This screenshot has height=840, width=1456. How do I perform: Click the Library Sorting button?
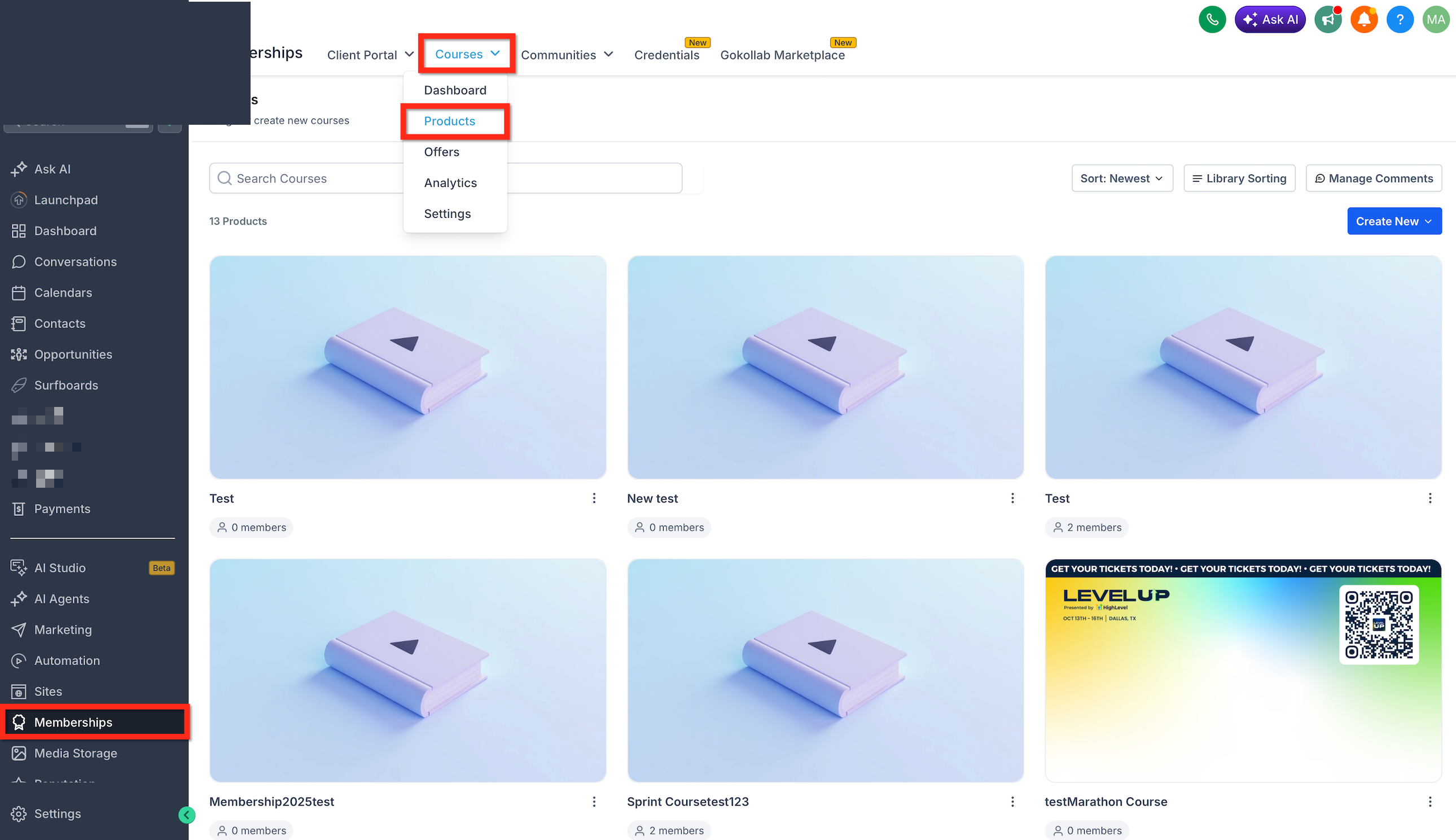click(1239, 178)
